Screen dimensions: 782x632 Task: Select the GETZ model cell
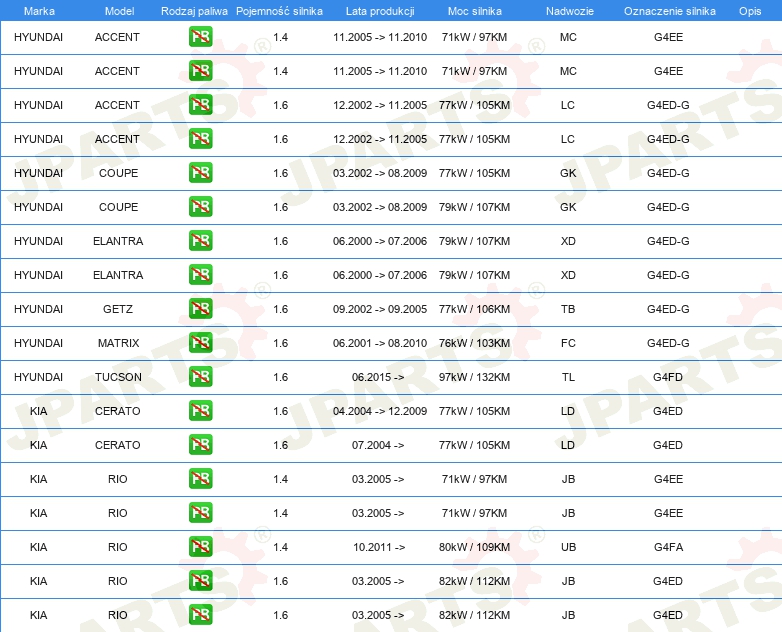point(118,309)
